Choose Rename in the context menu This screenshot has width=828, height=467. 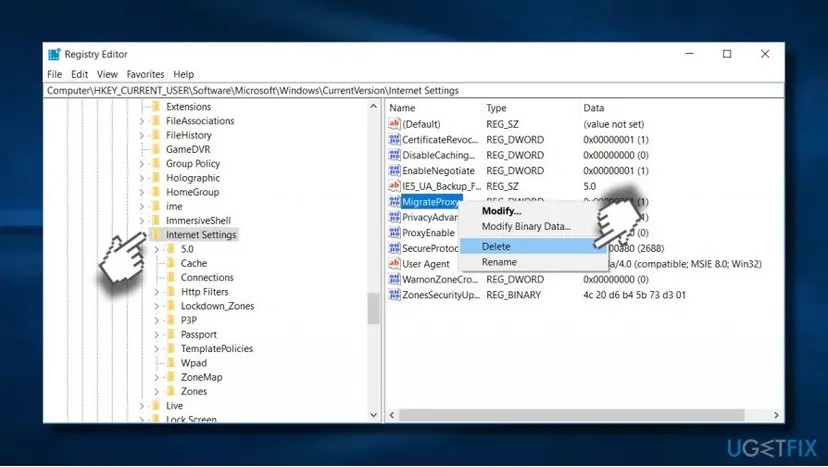click(x=532, y=262)
